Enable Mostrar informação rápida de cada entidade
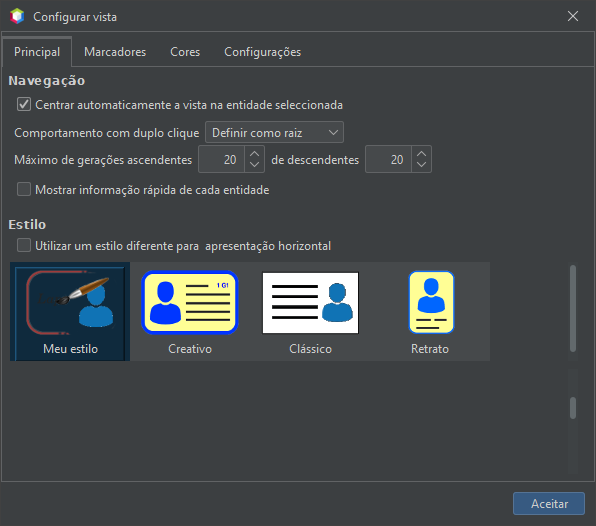Viewport: 596px width, 526px height. pos(24,189)
